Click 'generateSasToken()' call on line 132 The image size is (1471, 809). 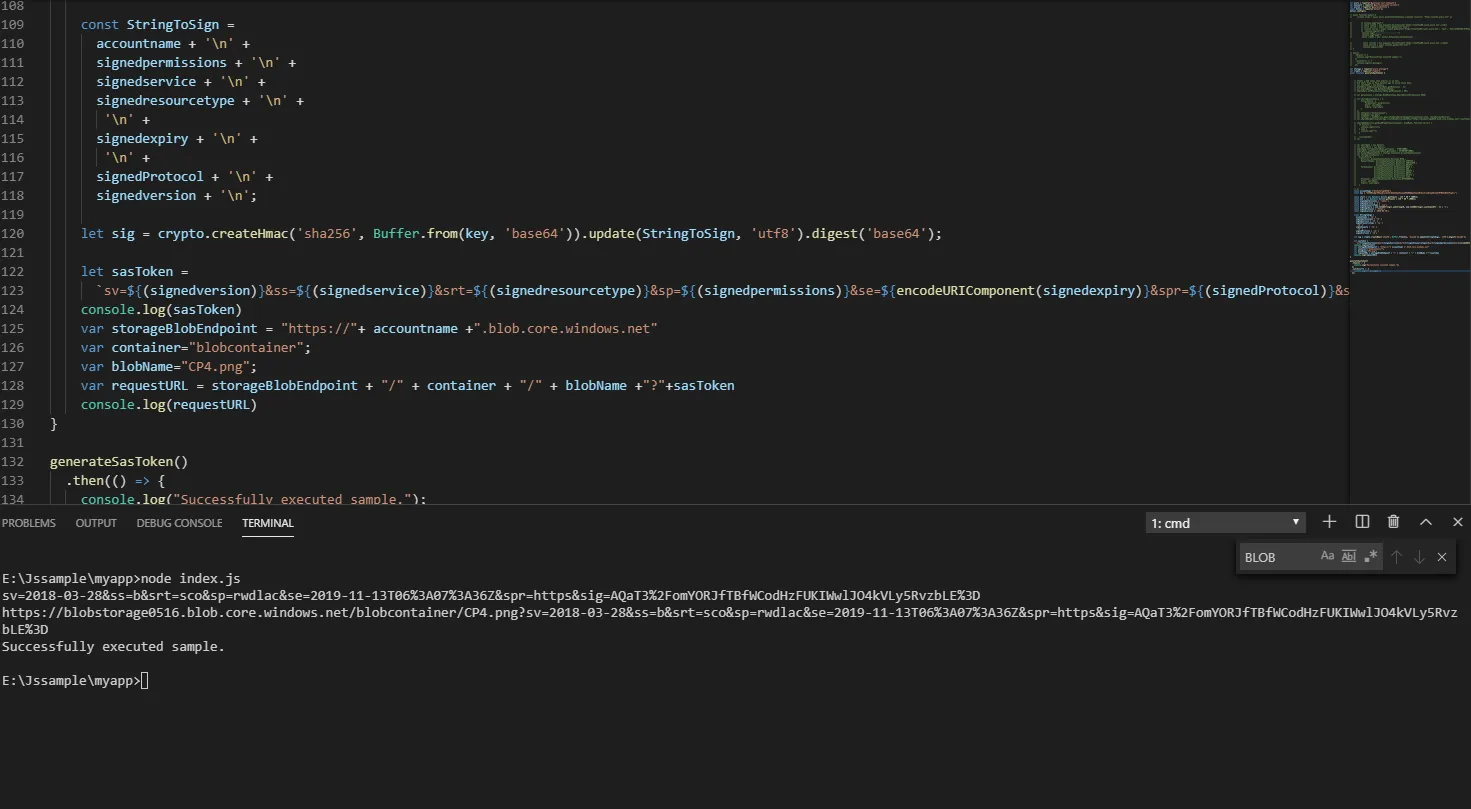(x=119, y=462)
